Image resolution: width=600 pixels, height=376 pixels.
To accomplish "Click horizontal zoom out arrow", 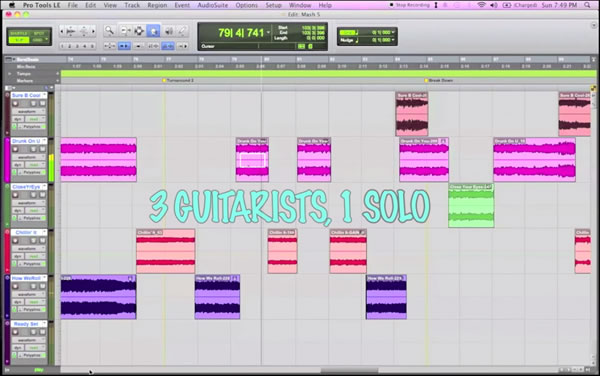I will 62,31.
